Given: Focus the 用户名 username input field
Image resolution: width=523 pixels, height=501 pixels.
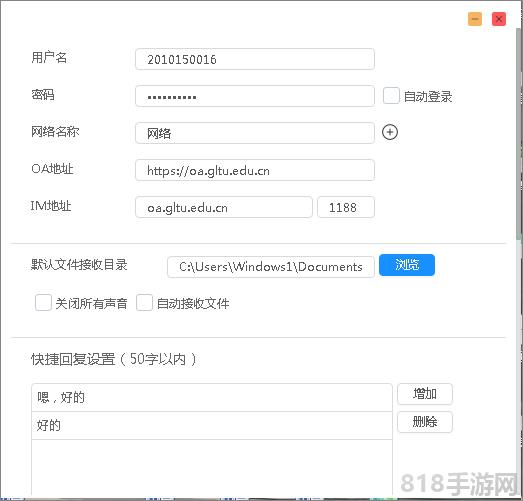Looking at the screenshot, I should (x=255, y=59).
